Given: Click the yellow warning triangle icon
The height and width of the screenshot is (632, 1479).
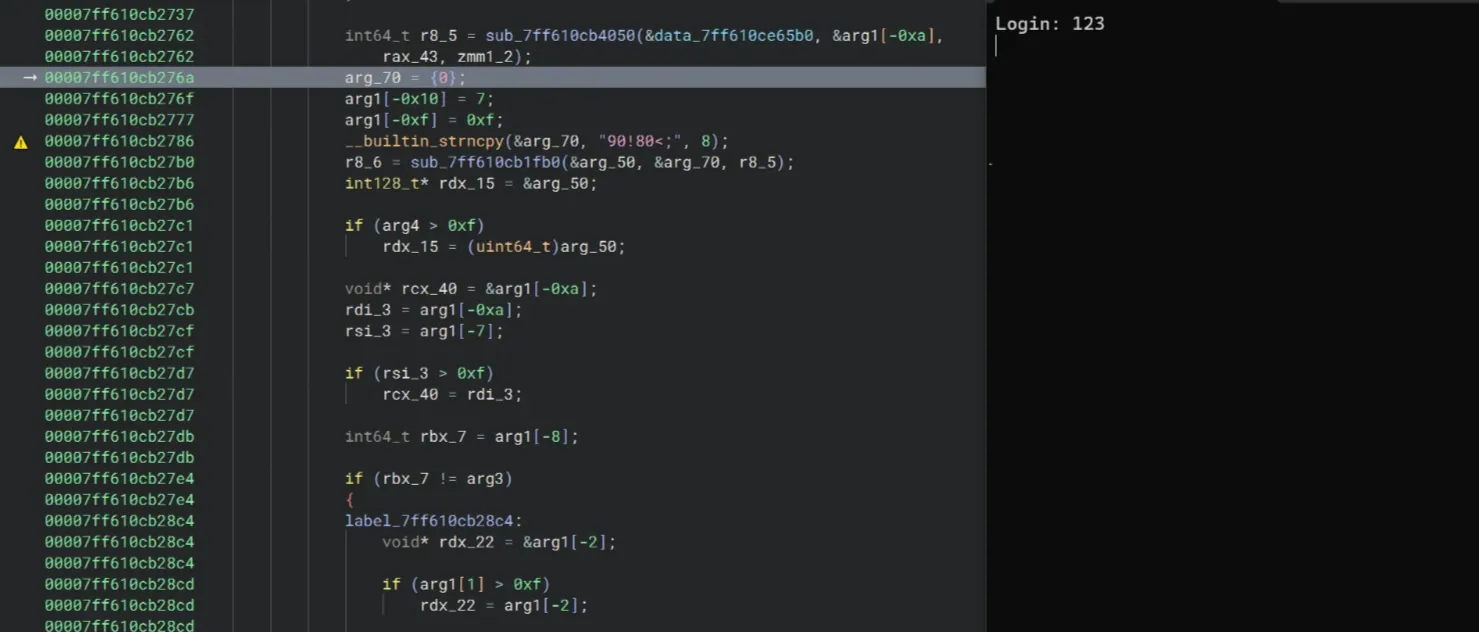Looking at the screenshot, I should pyautogui.click(x=20, y=142).
